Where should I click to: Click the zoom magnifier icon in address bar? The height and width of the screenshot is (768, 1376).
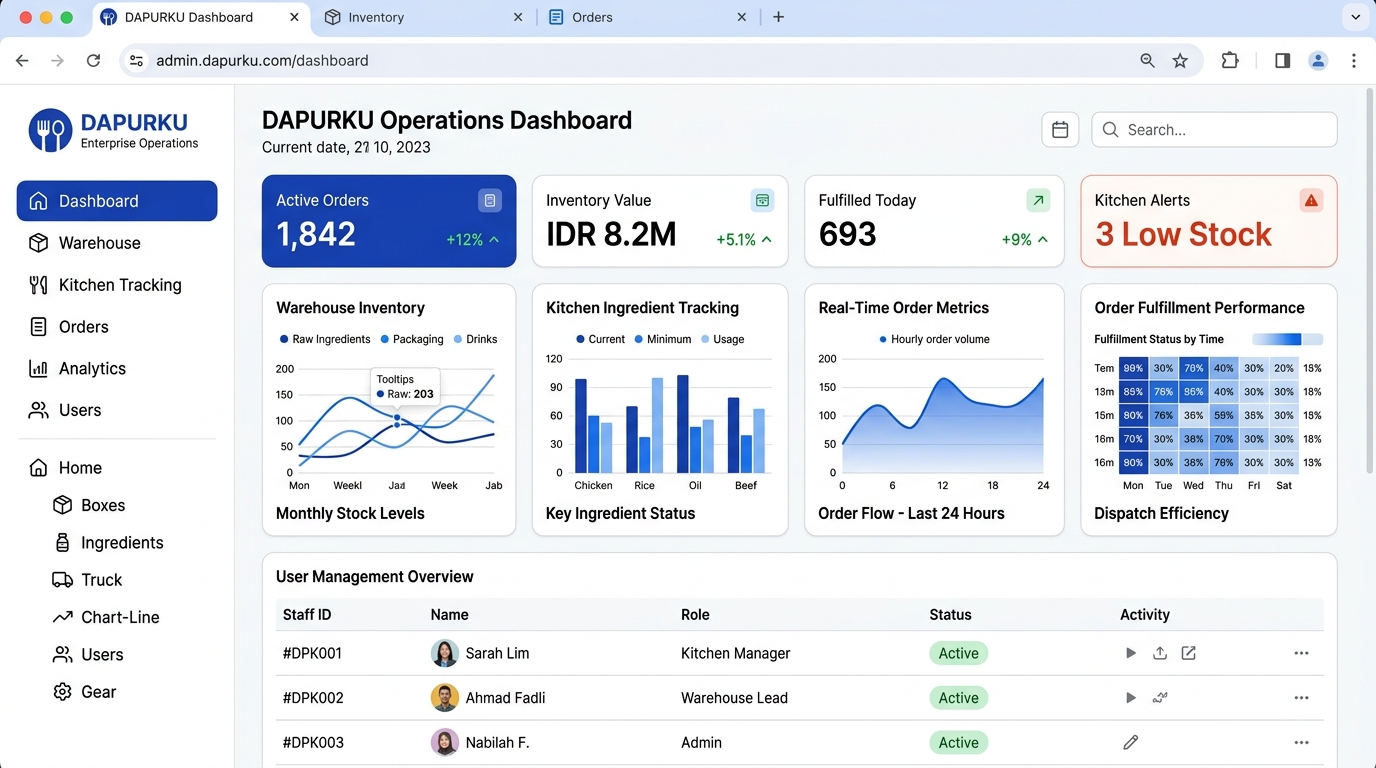1148,60
